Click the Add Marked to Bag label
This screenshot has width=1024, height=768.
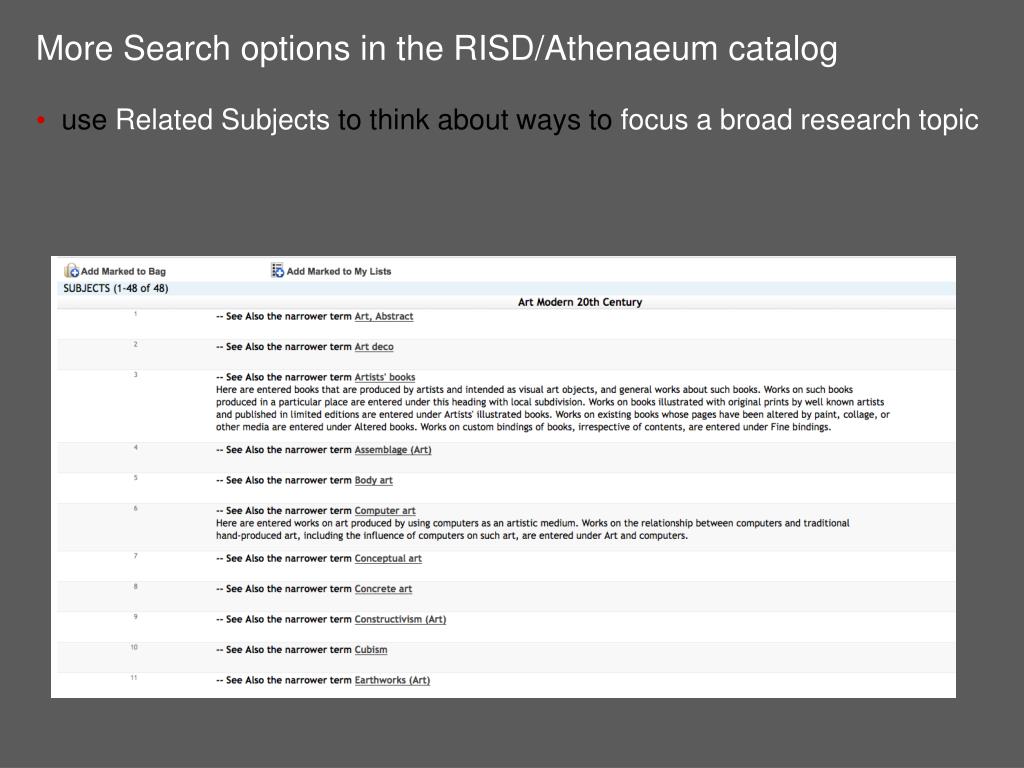pos(123,272)
